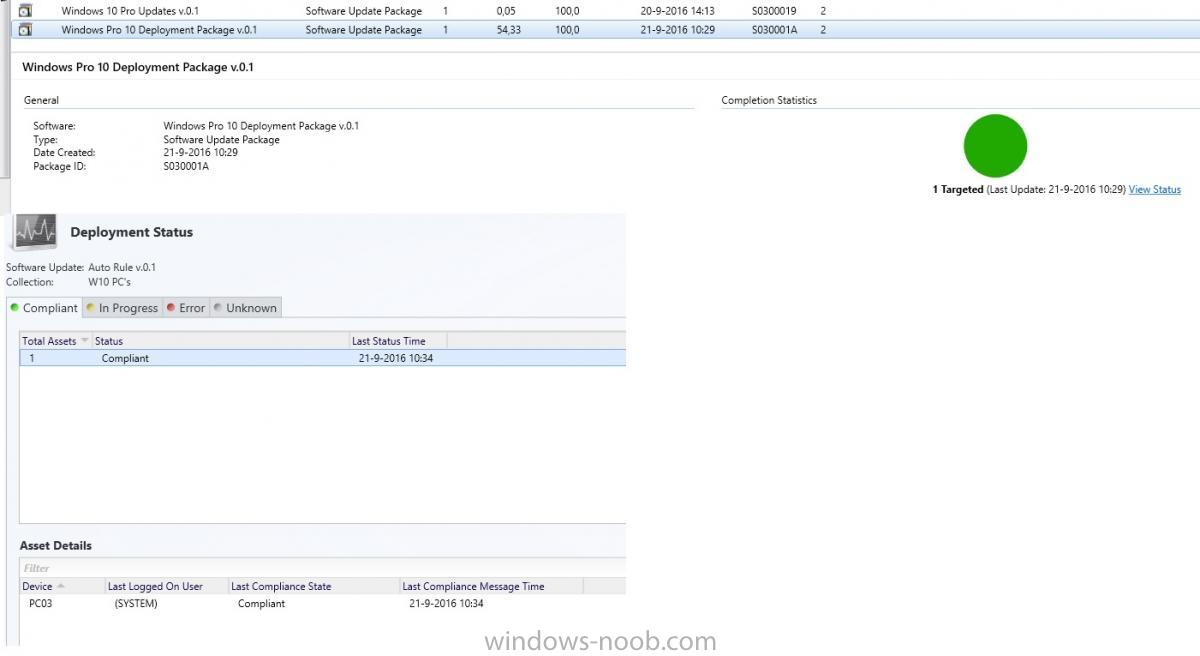Click the date 20-9-2016 14:13
Screen dimensions: 1200x656
pos(678,11)
